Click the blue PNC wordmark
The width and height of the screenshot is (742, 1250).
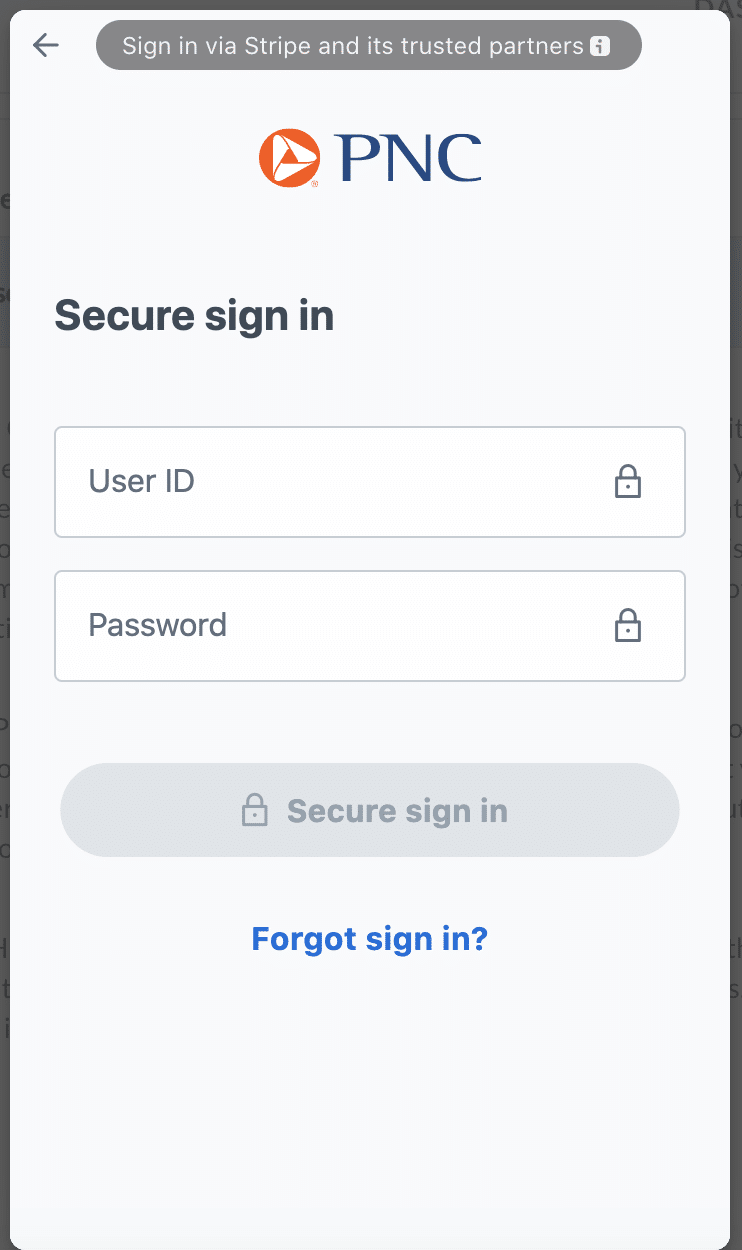pos(410,159)
